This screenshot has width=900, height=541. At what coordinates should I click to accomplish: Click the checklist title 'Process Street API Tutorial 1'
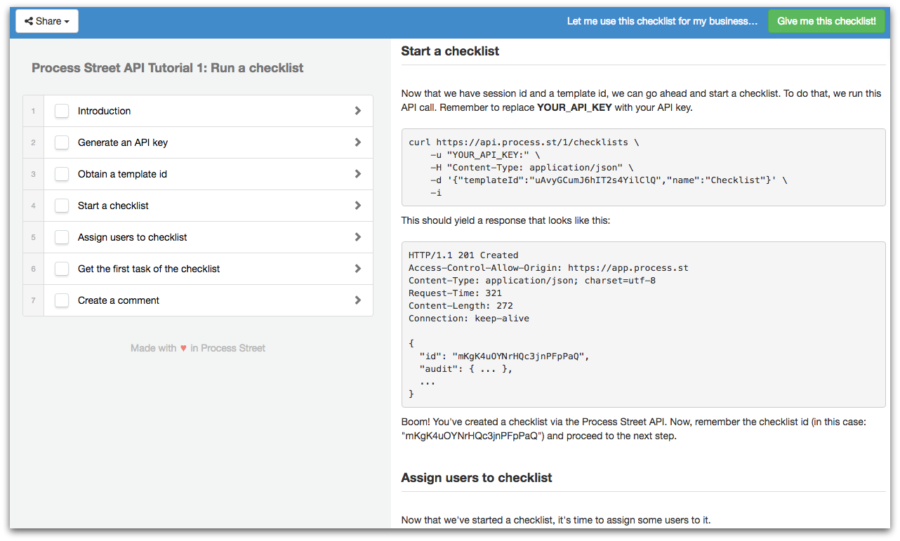pyautogui.click(x=167, y=68)
